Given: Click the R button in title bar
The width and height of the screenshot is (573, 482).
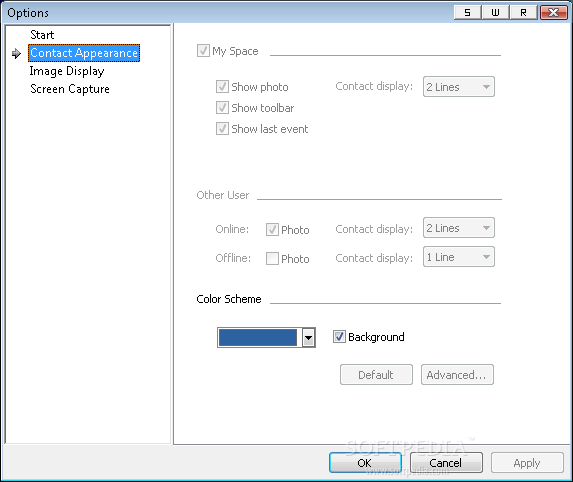Looking at the screenshot, I should (x=523, y=12).
